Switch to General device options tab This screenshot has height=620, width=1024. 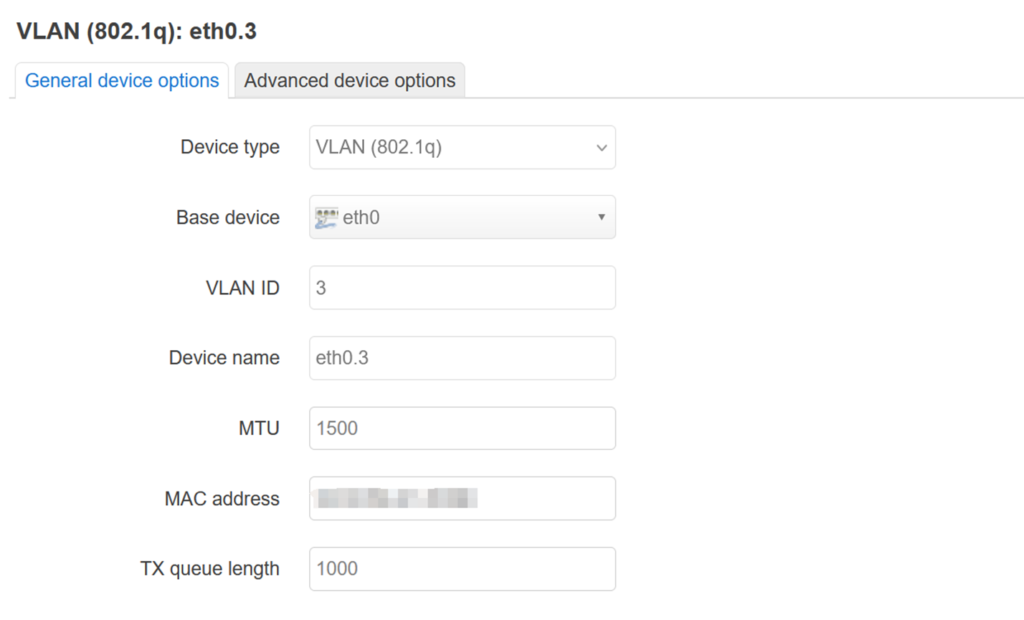[122, 81]
